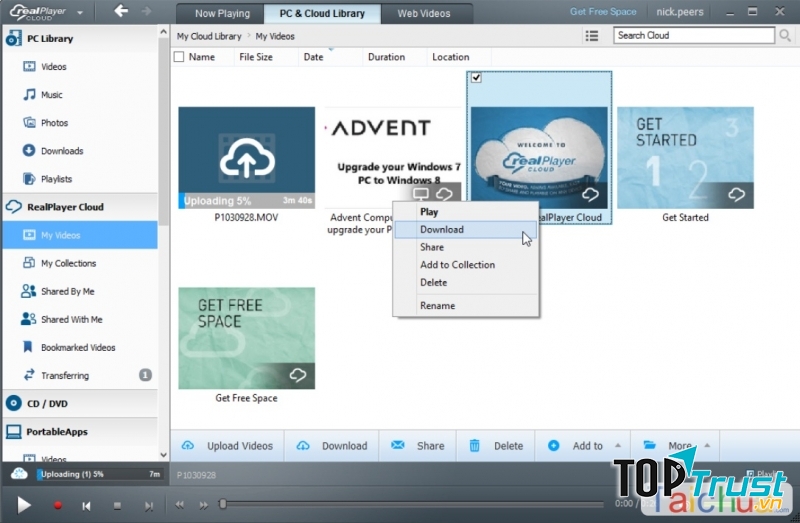The height and width of the screenshot is (523, 800).
Task: Open the RealPlayer Cloud logo menu arrow
Action: [x=80, y=13]
